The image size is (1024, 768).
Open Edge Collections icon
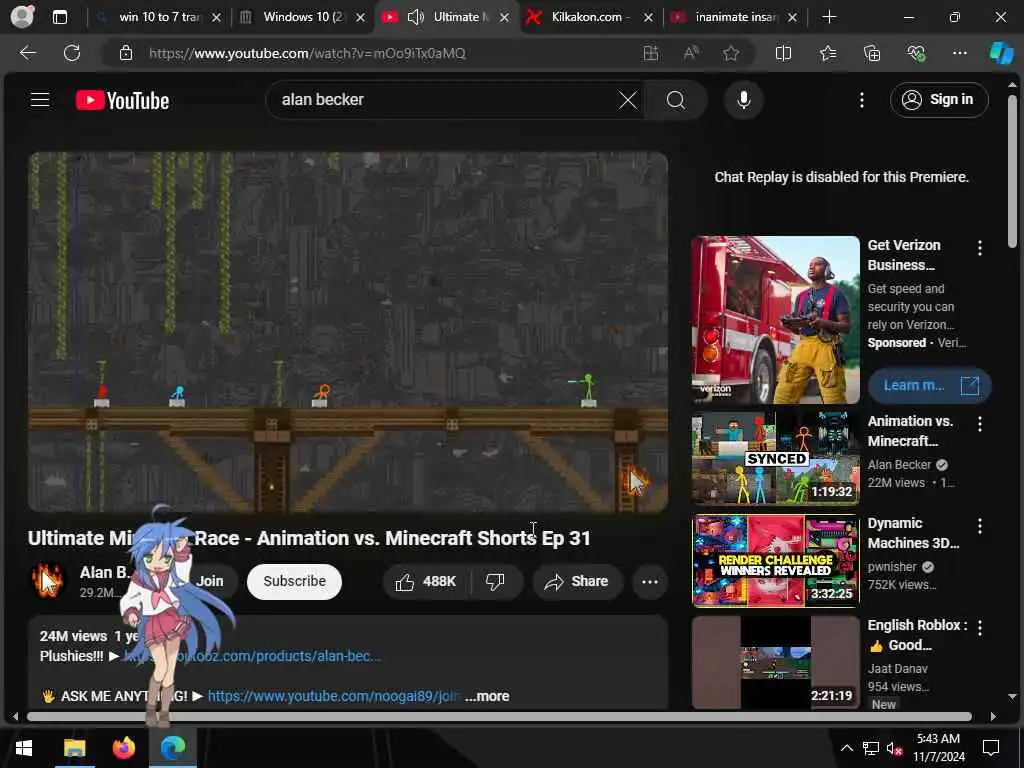click(x=872, y=53)
